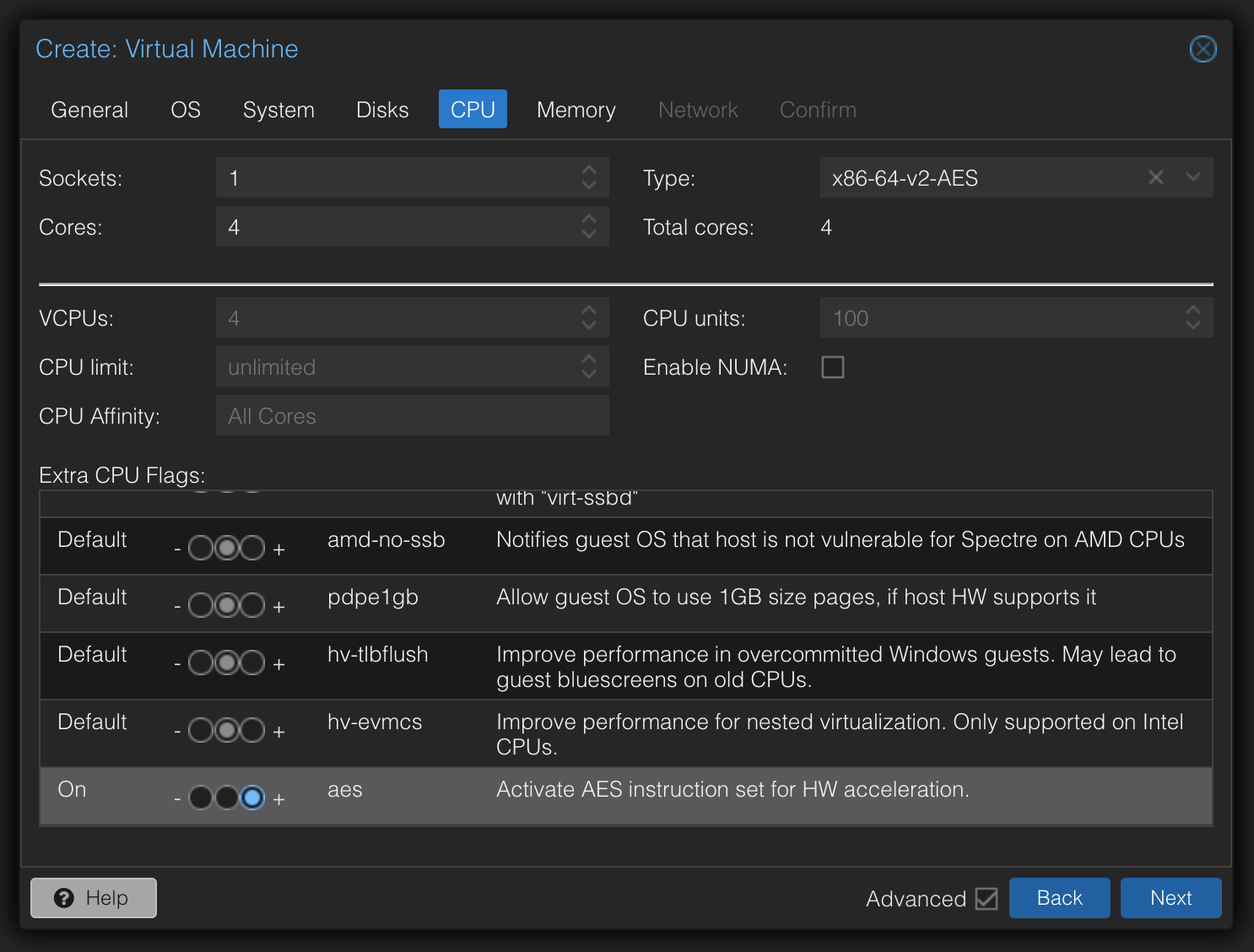Set amd-no-ssb flag to Off
The width and height of the screenshot is (1254, 952).
click(x=201, y=548)
